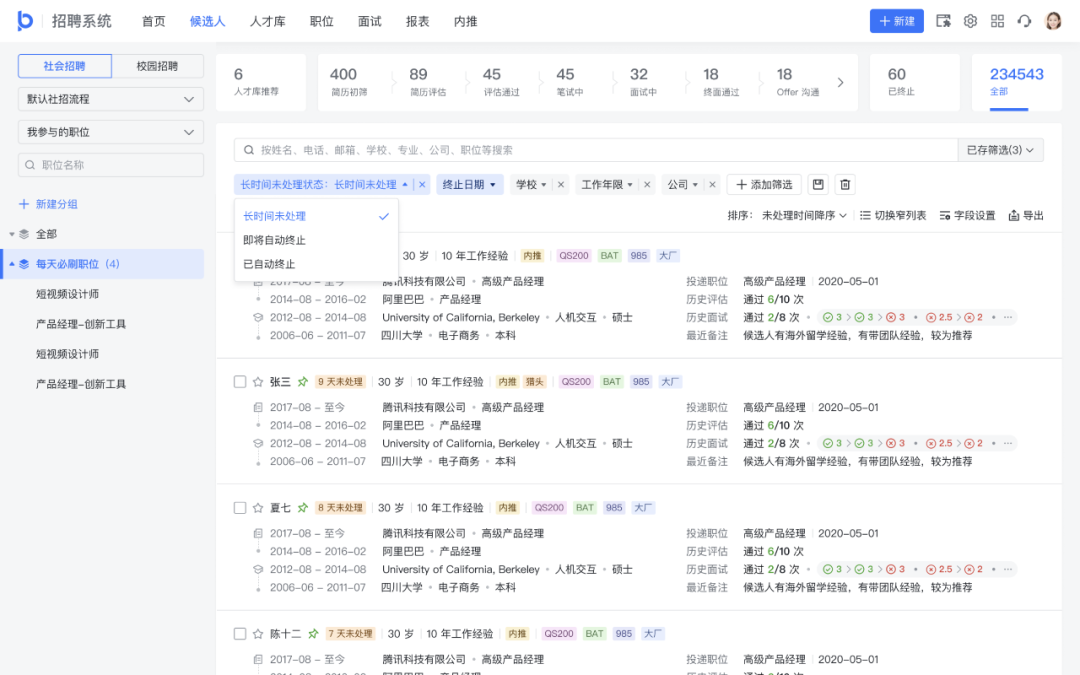Image resolution: width=1080 pixels, height=675 pixels.
Task: Open the 未处理时间降序 sort dropdown
Action: [x=804, y=215]
